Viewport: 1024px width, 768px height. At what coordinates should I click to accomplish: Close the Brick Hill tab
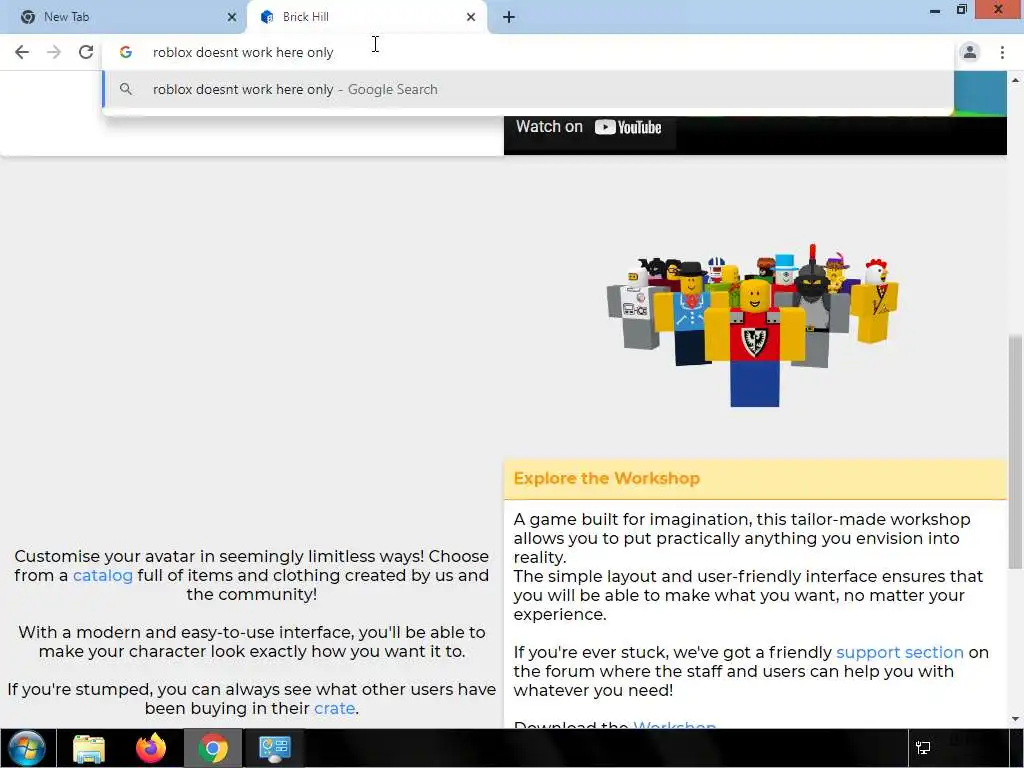click(x=471, y=17)
